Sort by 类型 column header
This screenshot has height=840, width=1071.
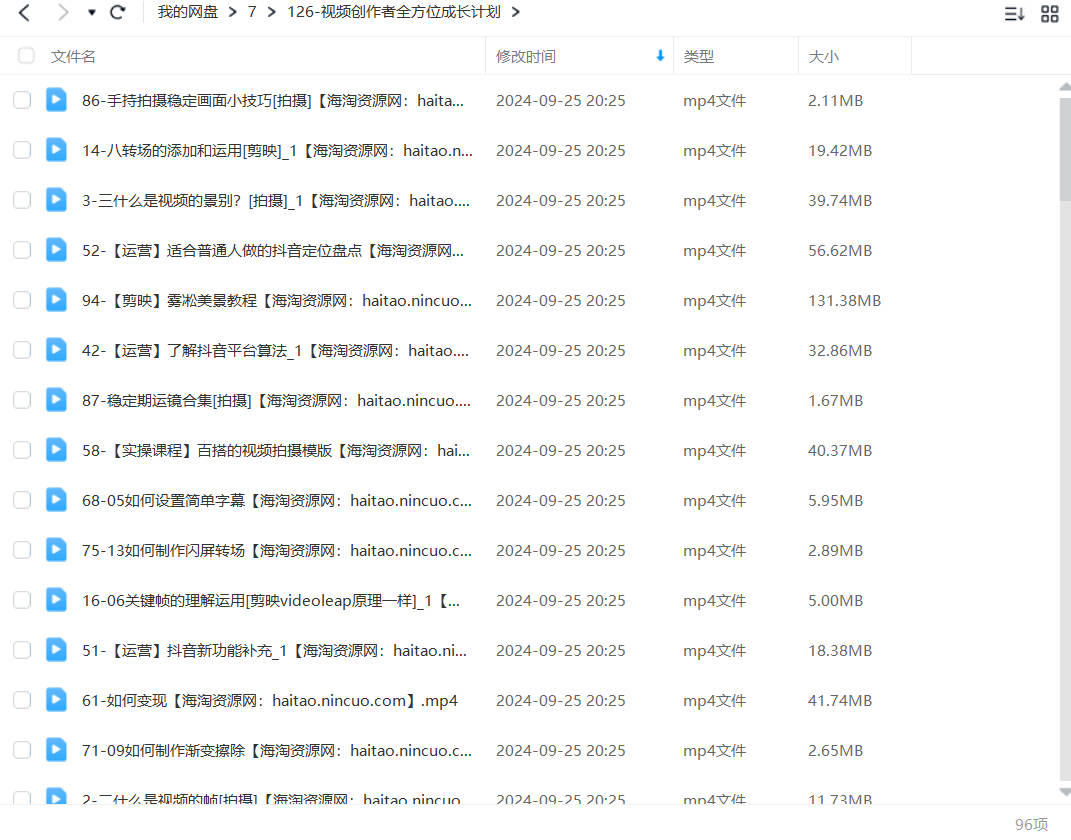click(699, 57)
